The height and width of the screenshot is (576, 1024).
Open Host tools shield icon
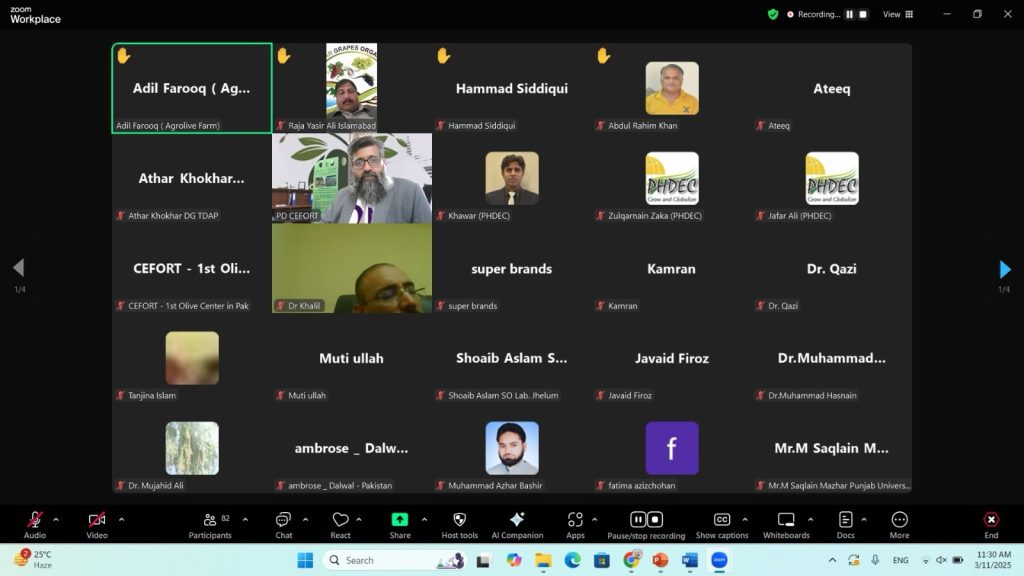click(459, 524)
